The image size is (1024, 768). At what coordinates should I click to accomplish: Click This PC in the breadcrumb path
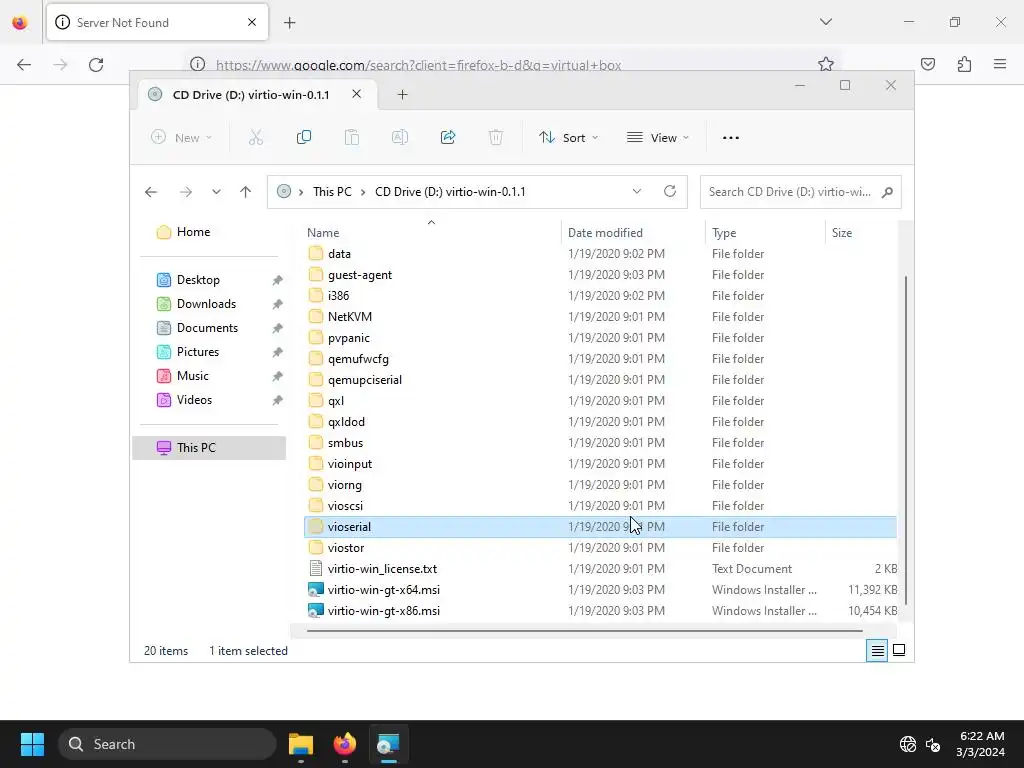point(332,192)
